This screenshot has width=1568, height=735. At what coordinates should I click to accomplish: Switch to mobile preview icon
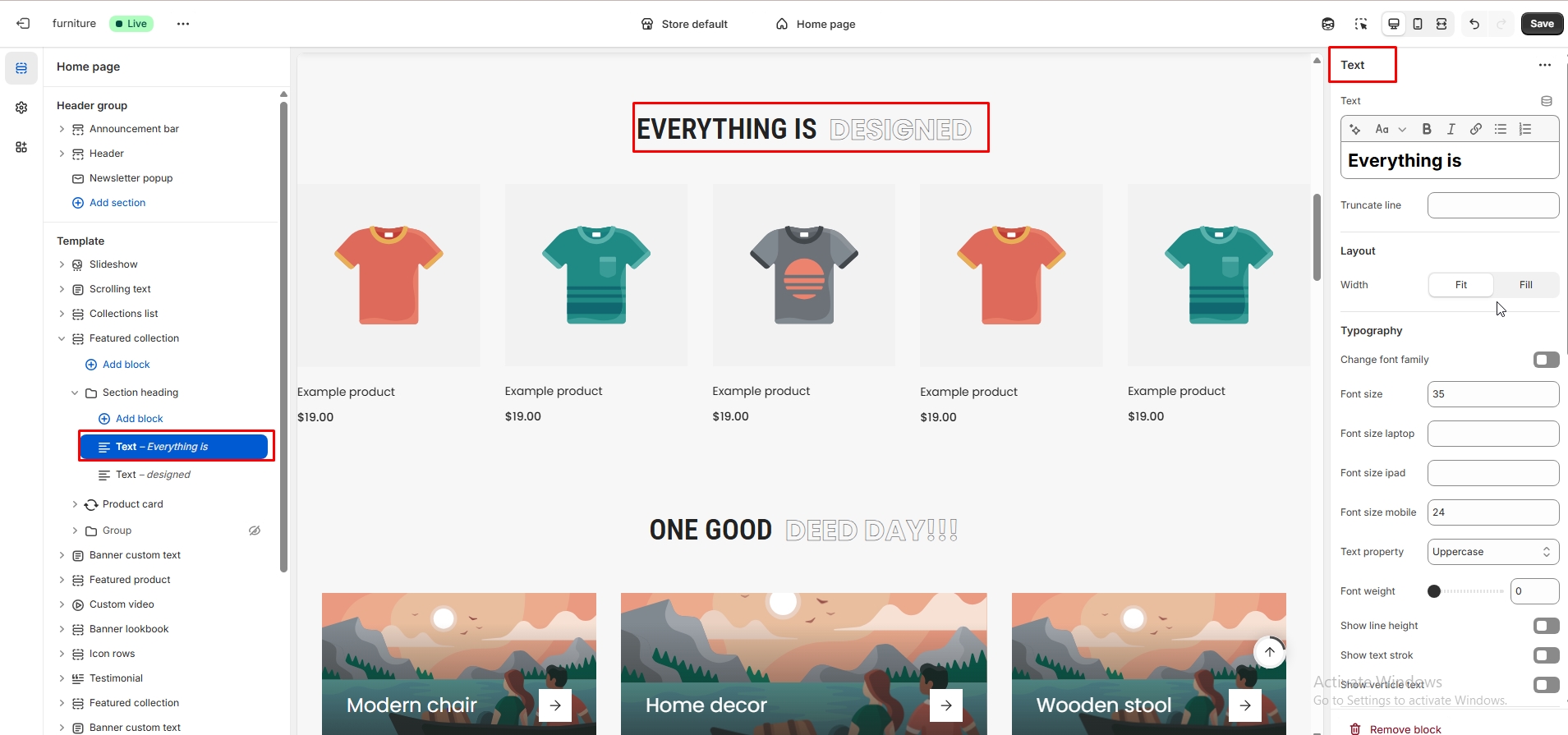[x=1418, y=24]
